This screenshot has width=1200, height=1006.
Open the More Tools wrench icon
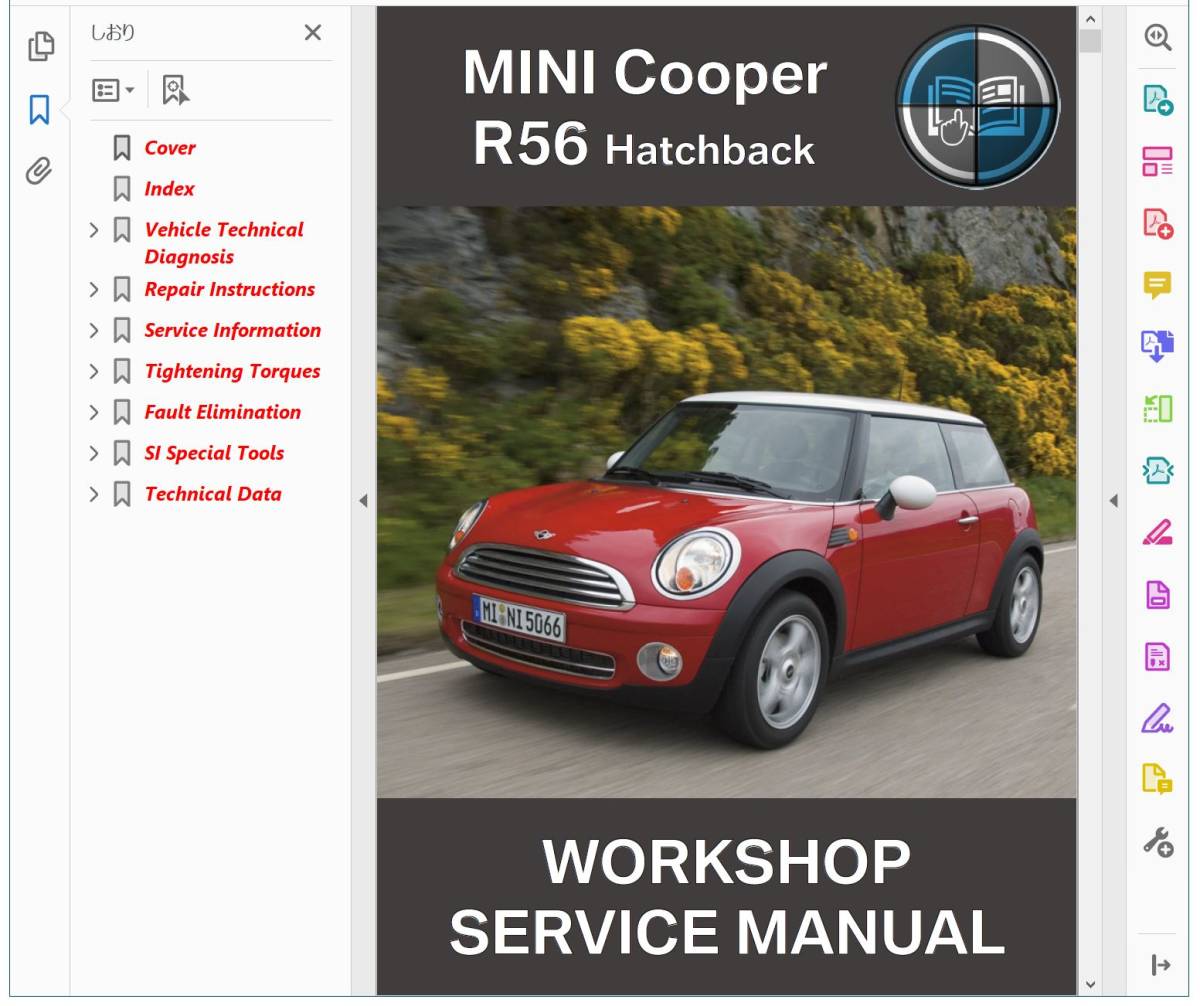click(x=1157, y=842)
